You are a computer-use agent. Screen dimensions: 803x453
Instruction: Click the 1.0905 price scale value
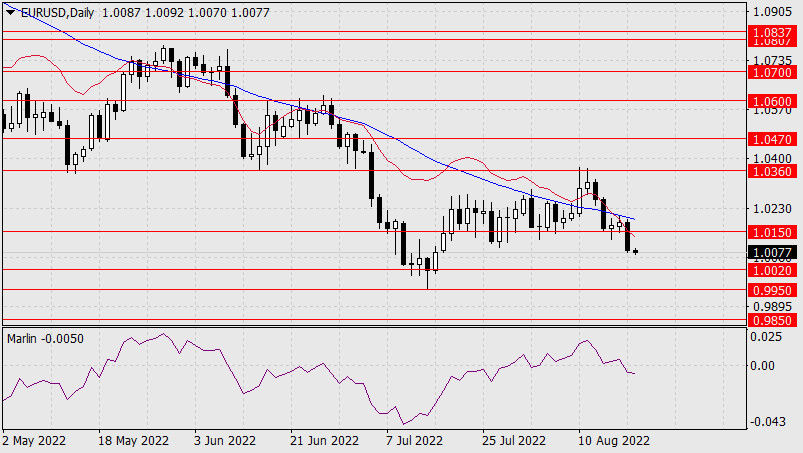tap(772, 12)
